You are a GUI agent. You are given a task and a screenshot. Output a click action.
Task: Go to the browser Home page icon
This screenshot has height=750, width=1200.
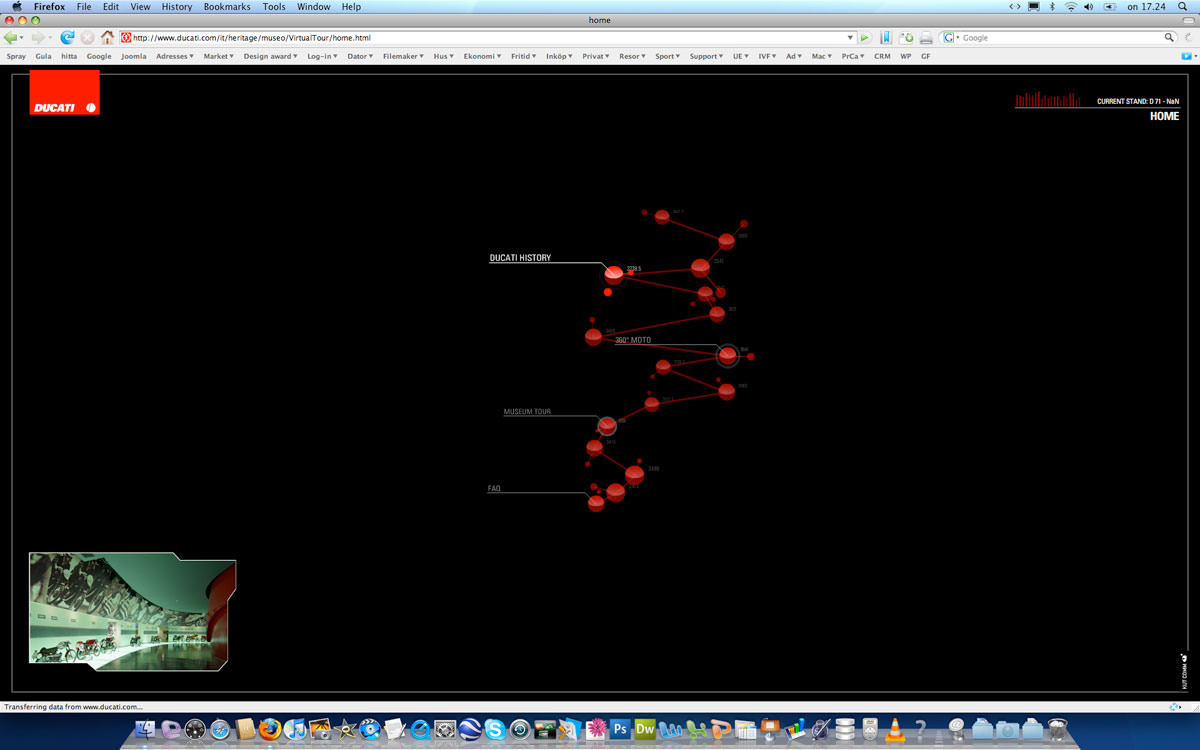pos(107,38)
